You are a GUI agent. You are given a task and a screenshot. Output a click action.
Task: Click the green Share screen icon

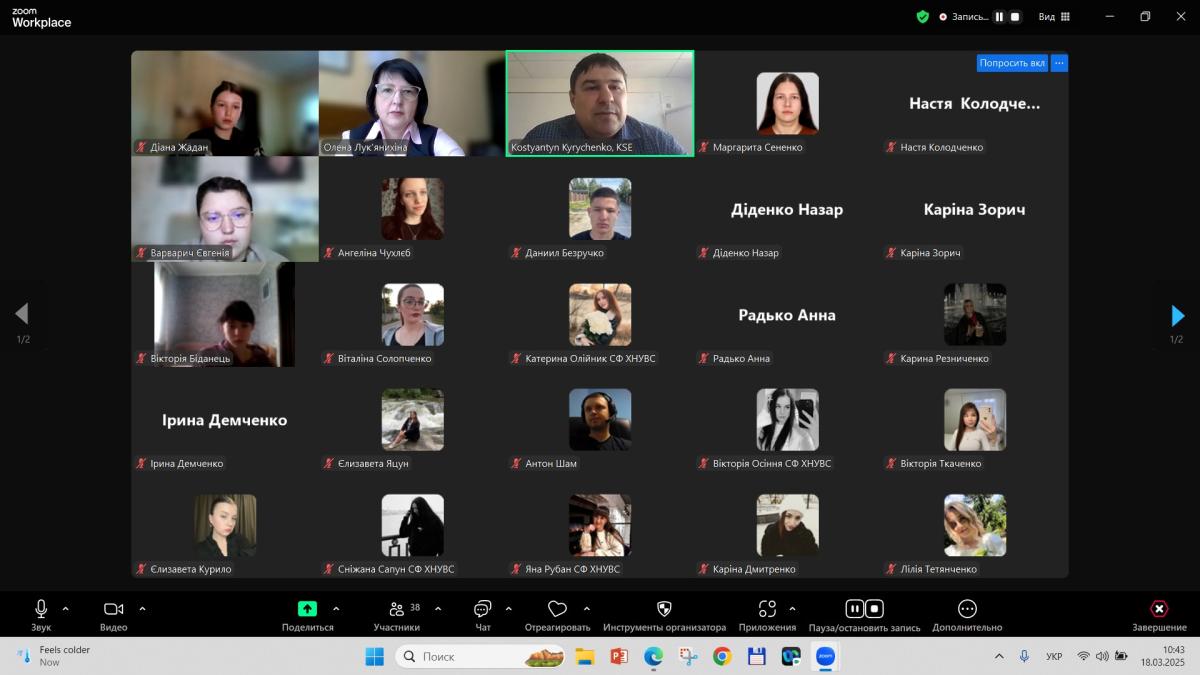[x=307, y=609]
